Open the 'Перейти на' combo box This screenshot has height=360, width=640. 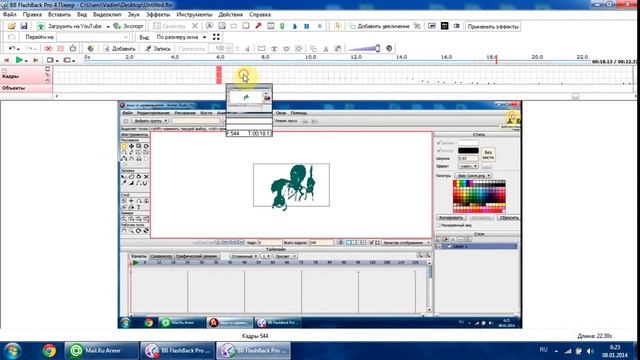coord(93,37)
